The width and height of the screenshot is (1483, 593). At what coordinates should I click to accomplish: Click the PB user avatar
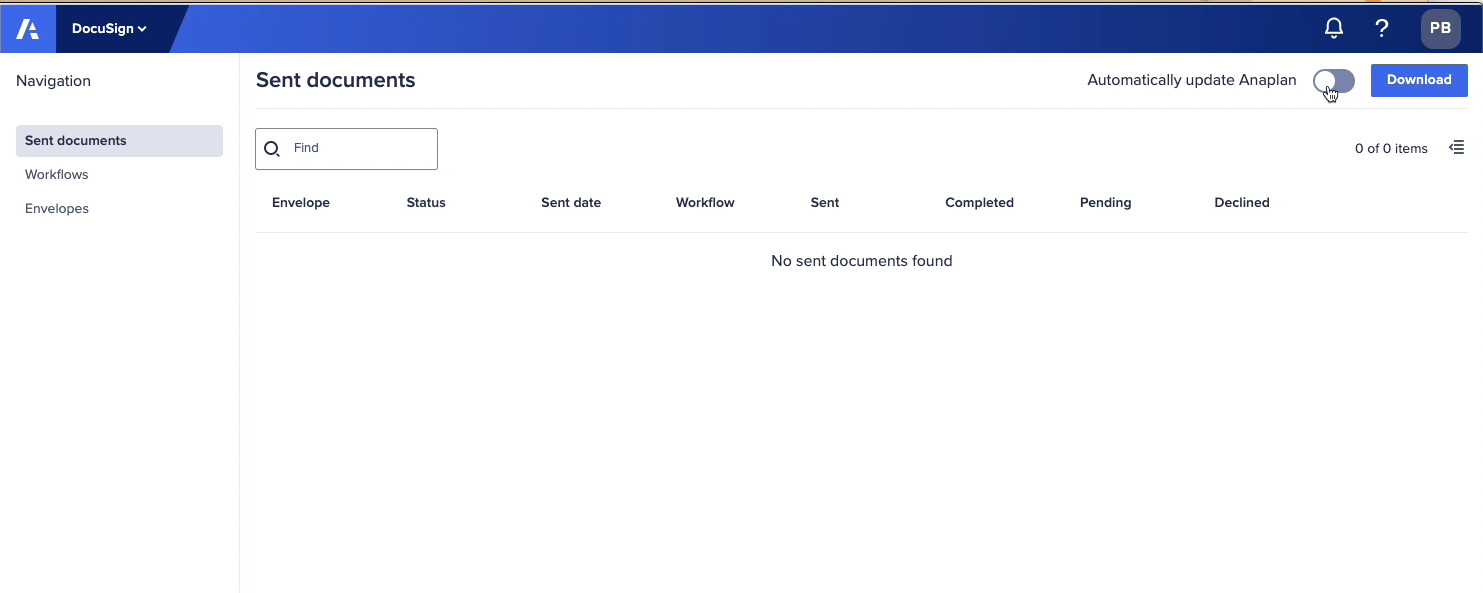[x=1440, y=28]
